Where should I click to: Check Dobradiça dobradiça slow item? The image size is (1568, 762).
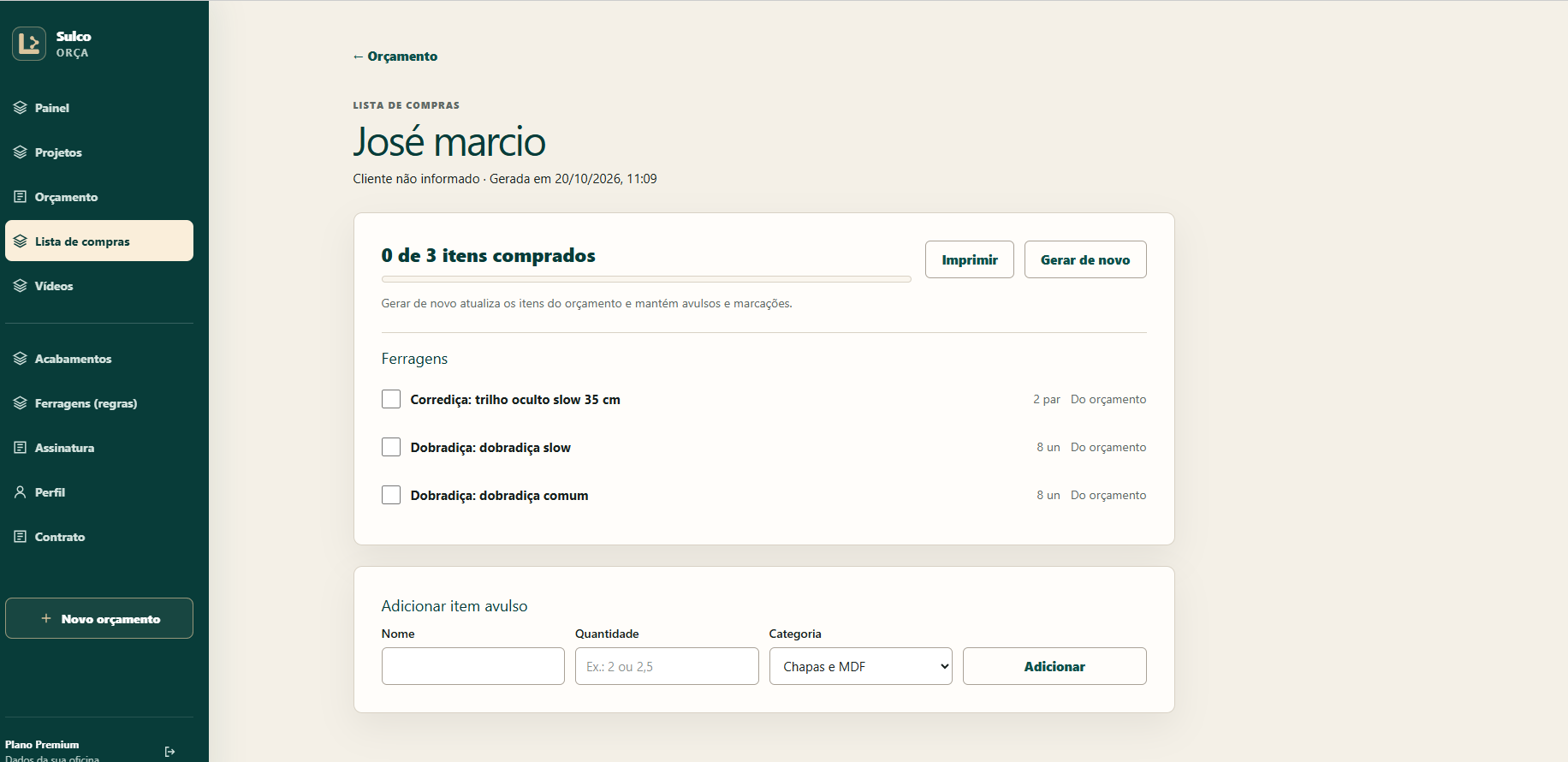[x=391, y=447]
